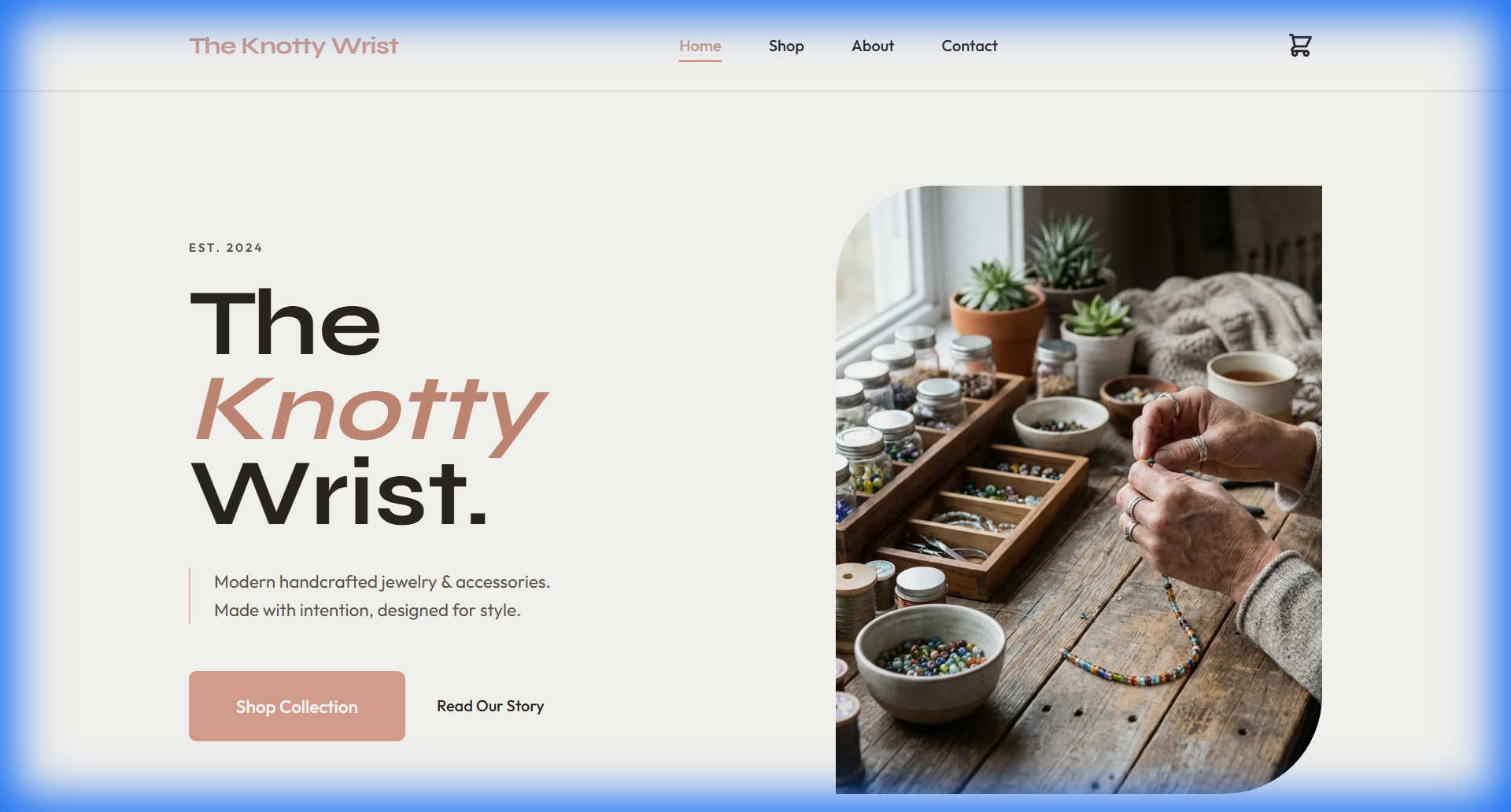Click the Modern handcrafted jewelry tagline line

[x=382, y=582]
